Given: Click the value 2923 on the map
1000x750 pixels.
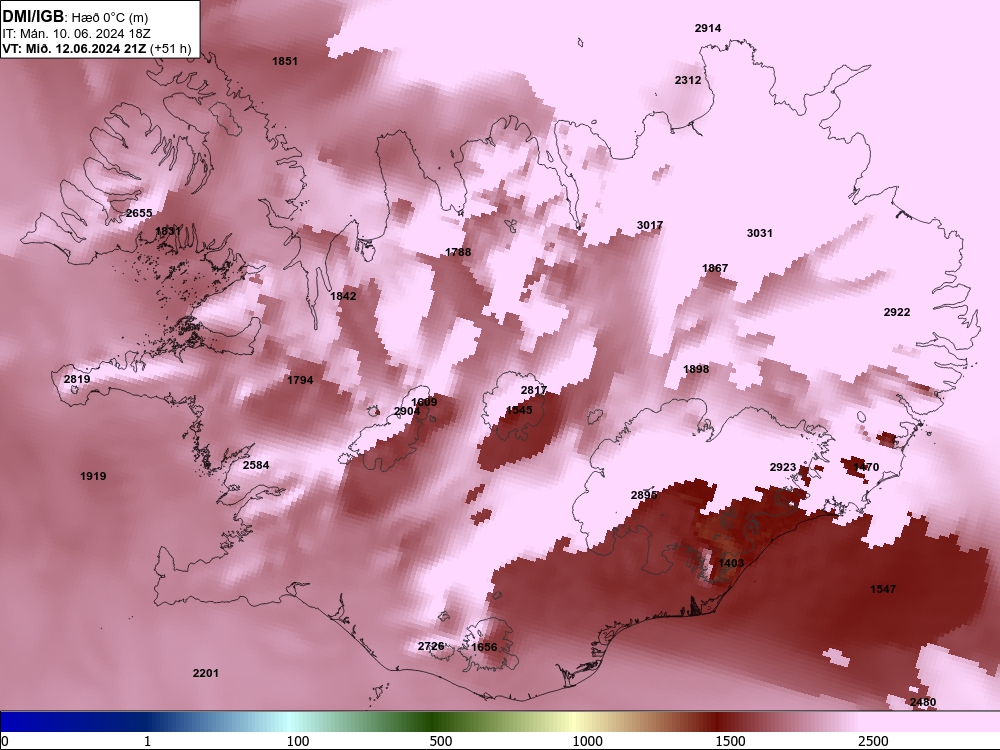Looking at the screenshot, I should 783,467.
